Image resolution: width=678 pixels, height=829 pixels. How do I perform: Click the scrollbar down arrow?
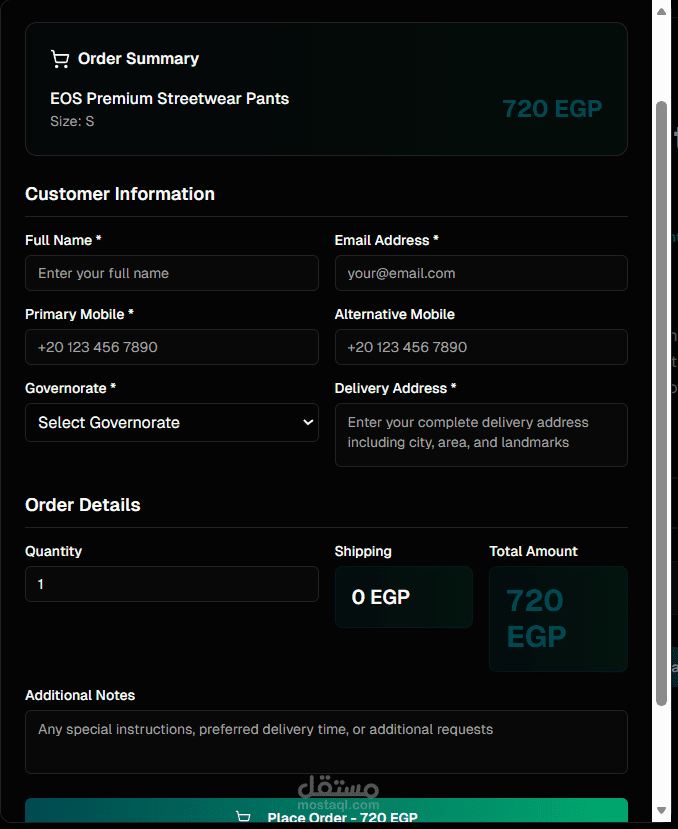pos(661,810)
